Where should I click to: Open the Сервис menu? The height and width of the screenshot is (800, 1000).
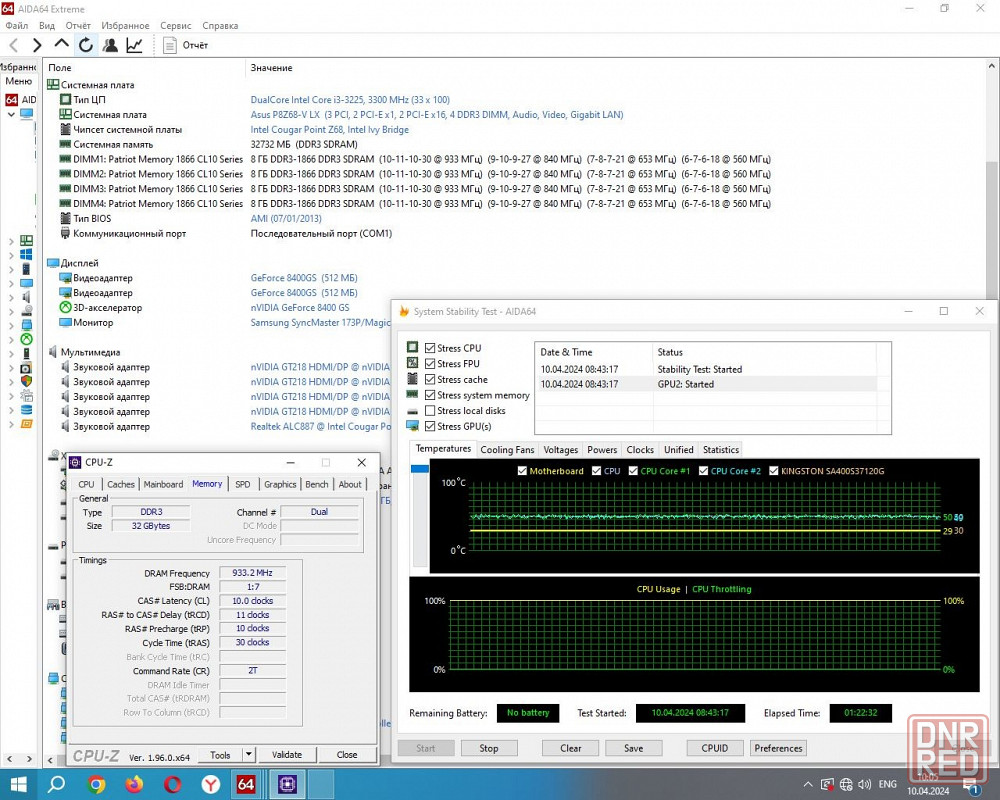[x=176, y=25]
